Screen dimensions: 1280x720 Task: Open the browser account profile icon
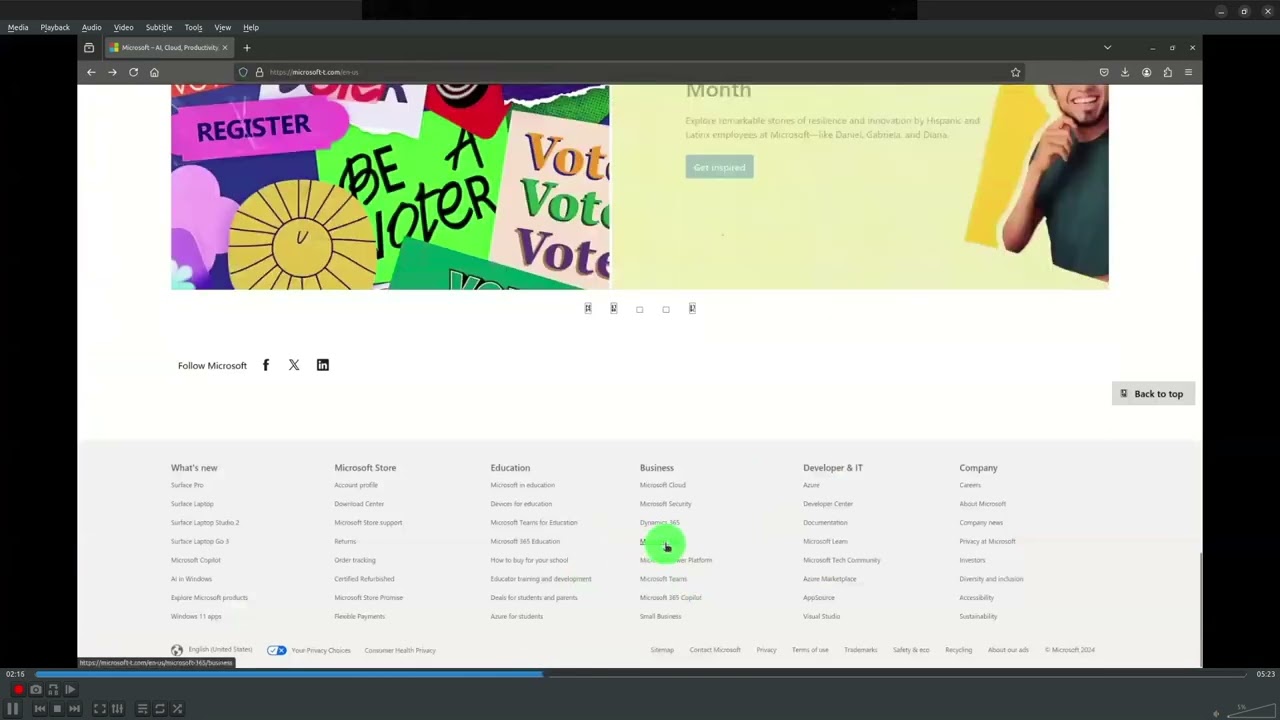click(x=1146, y=72)
